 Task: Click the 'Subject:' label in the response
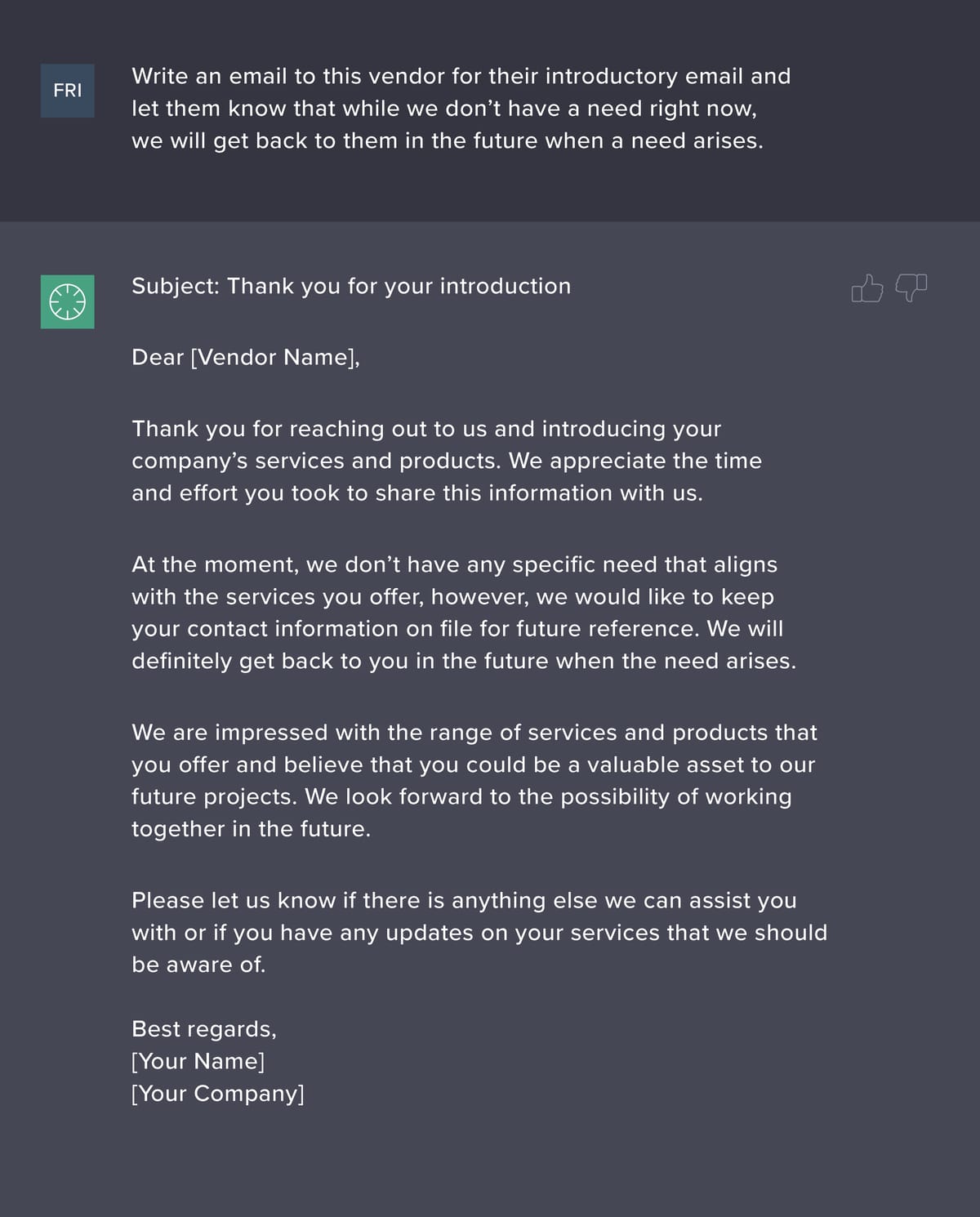click(x=175, y=287)
